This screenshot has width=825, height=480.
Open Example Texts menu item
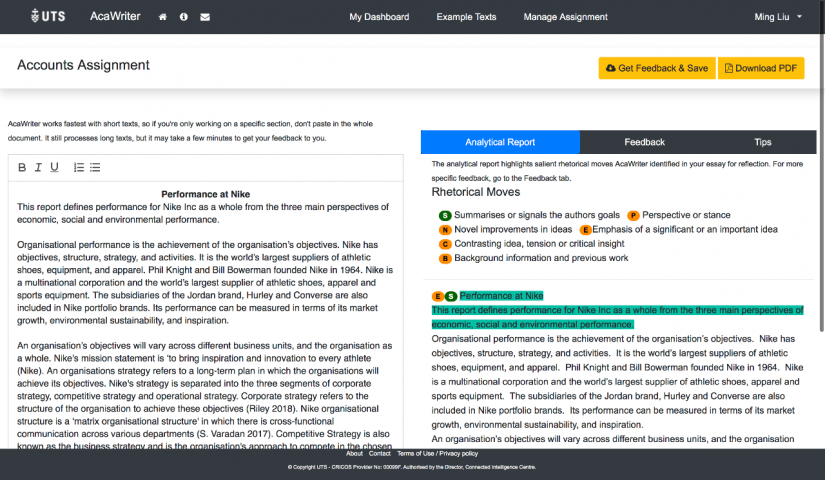click(466, 17)
